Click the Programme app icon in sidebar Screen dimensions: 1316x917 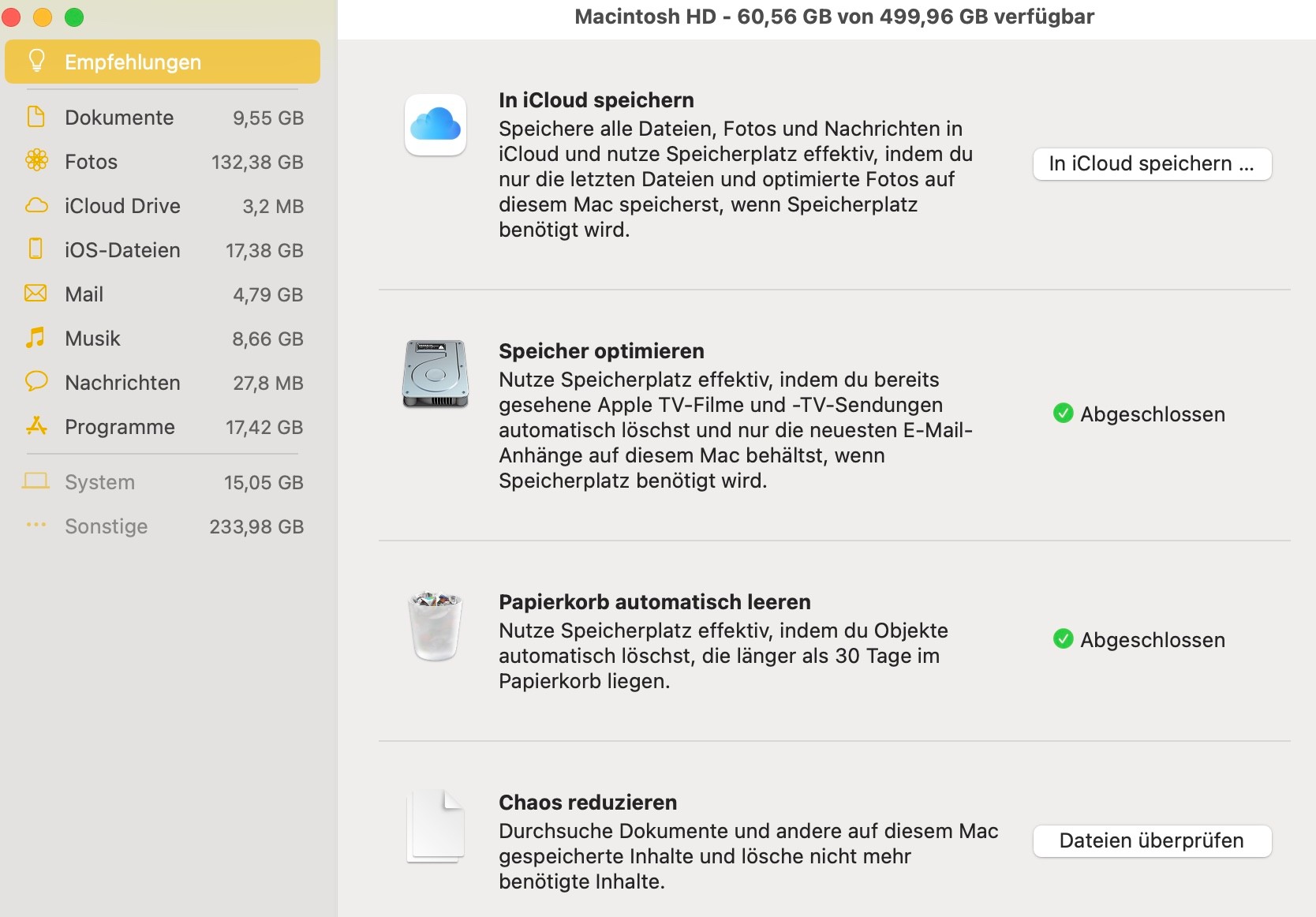tap(36, 426)
